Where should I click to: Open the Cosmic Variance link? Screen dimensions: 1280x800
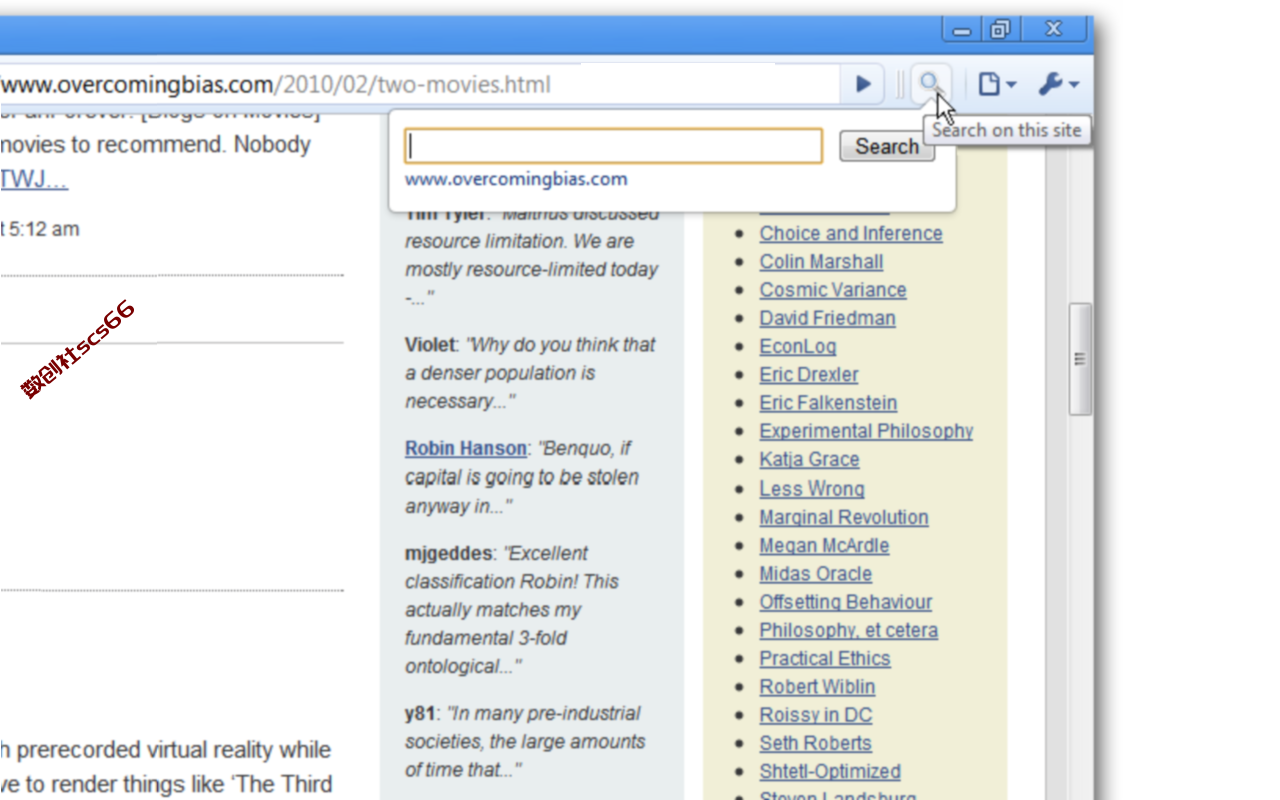point(833,290)
